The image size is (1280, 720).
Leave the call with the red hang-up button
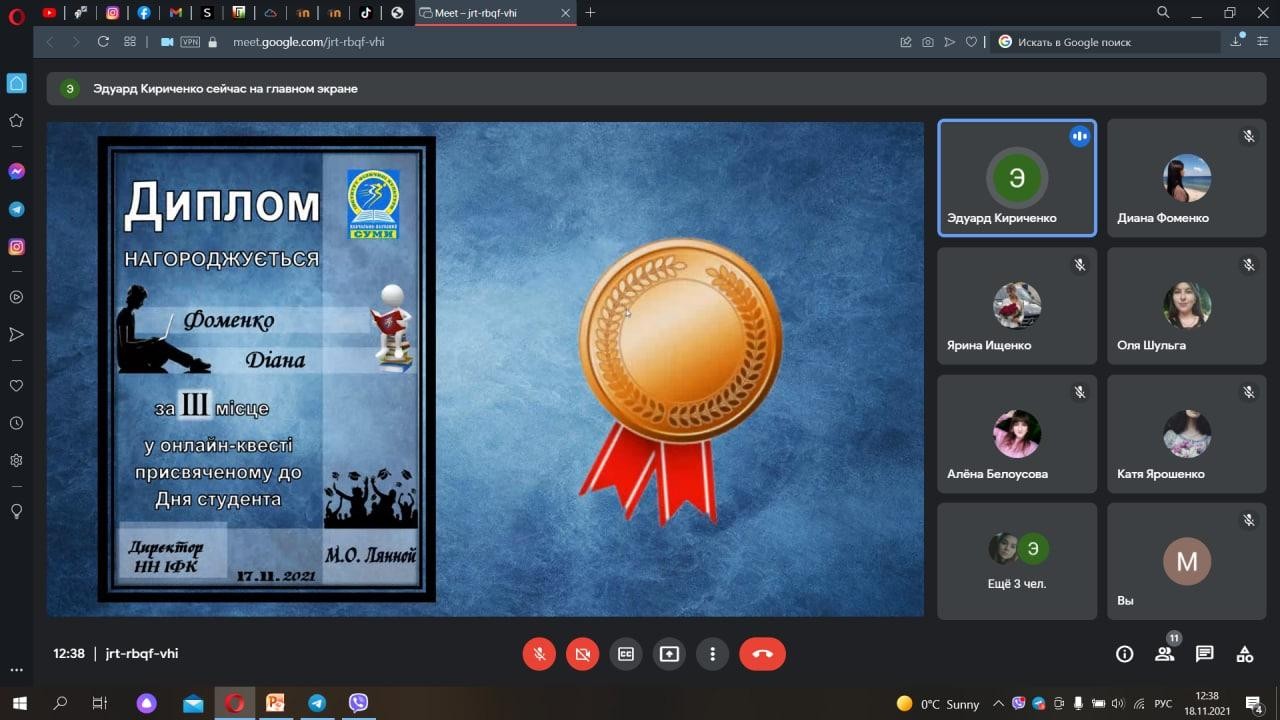(762, 654)
